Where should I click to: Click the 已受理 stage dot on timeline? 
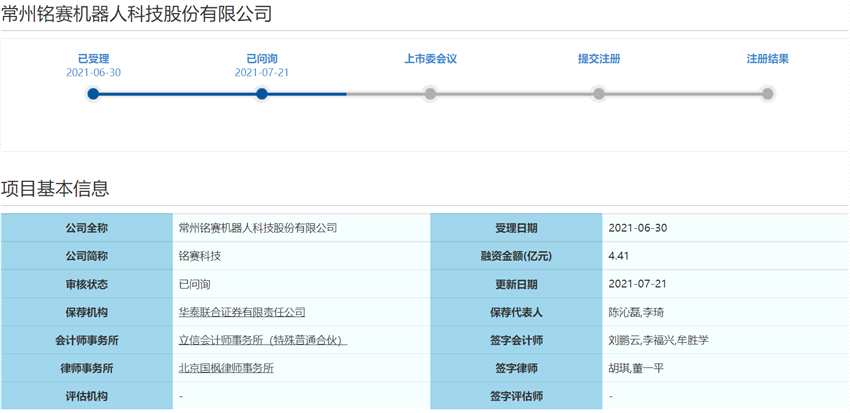pyautogui.click(x=93, y=94)
